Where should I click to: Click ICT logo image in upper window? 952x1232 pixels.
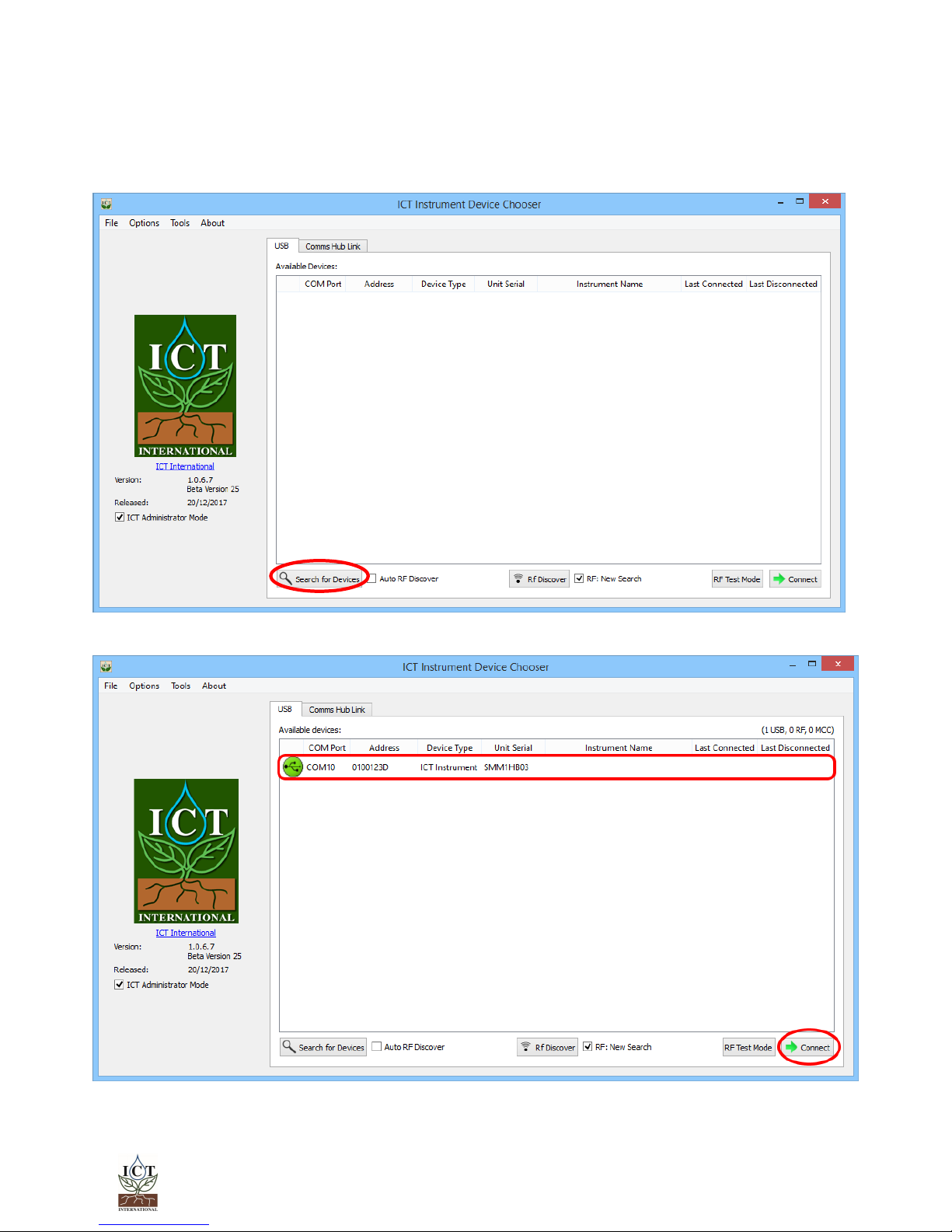pyautogui.click(x=185, y=386)
